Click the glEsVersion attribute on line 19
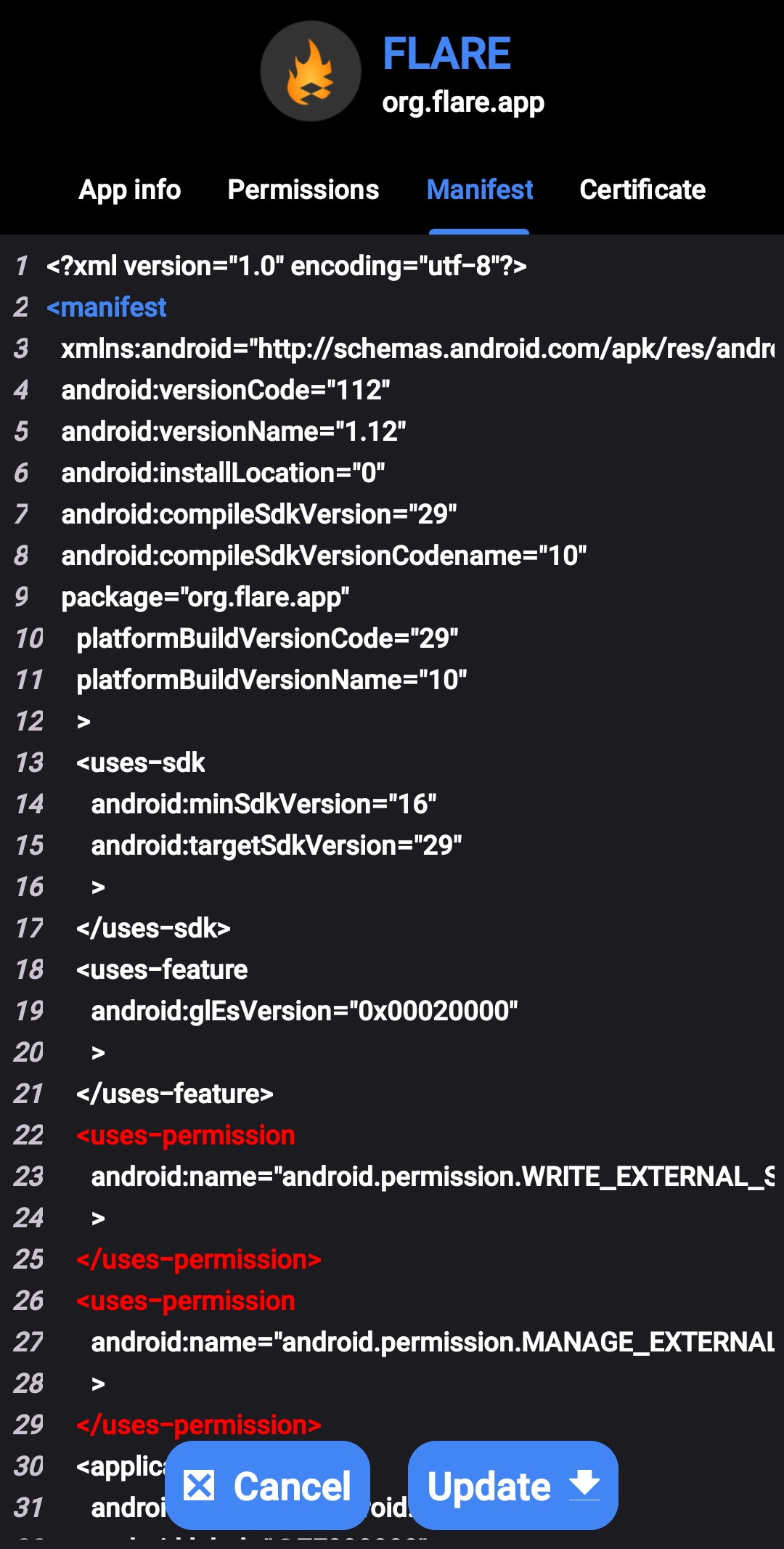784x1549 pixels. [303, 1011]
